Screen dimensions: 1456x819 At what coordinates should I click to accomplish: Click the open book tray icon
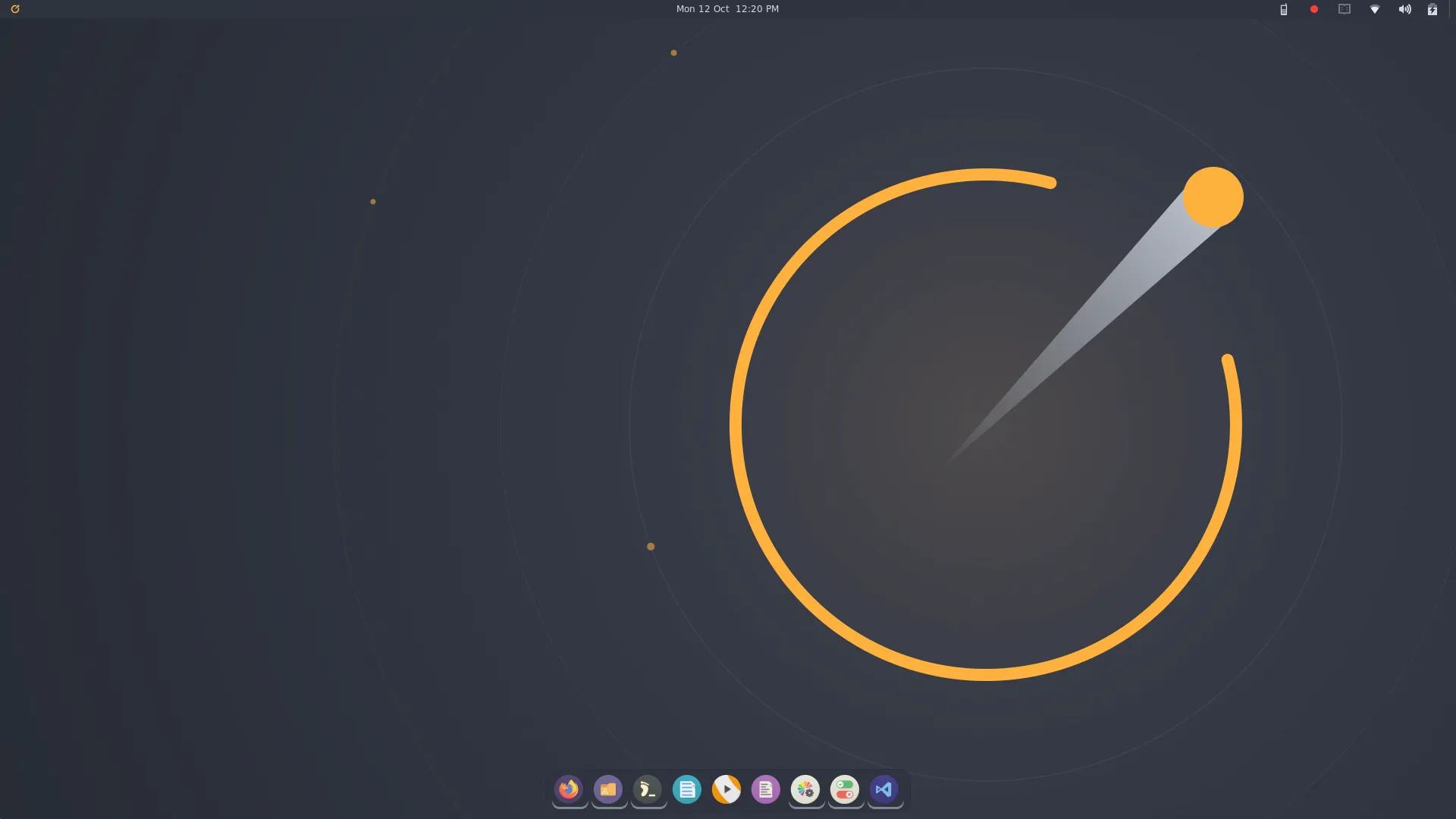tap(1345, 9)
